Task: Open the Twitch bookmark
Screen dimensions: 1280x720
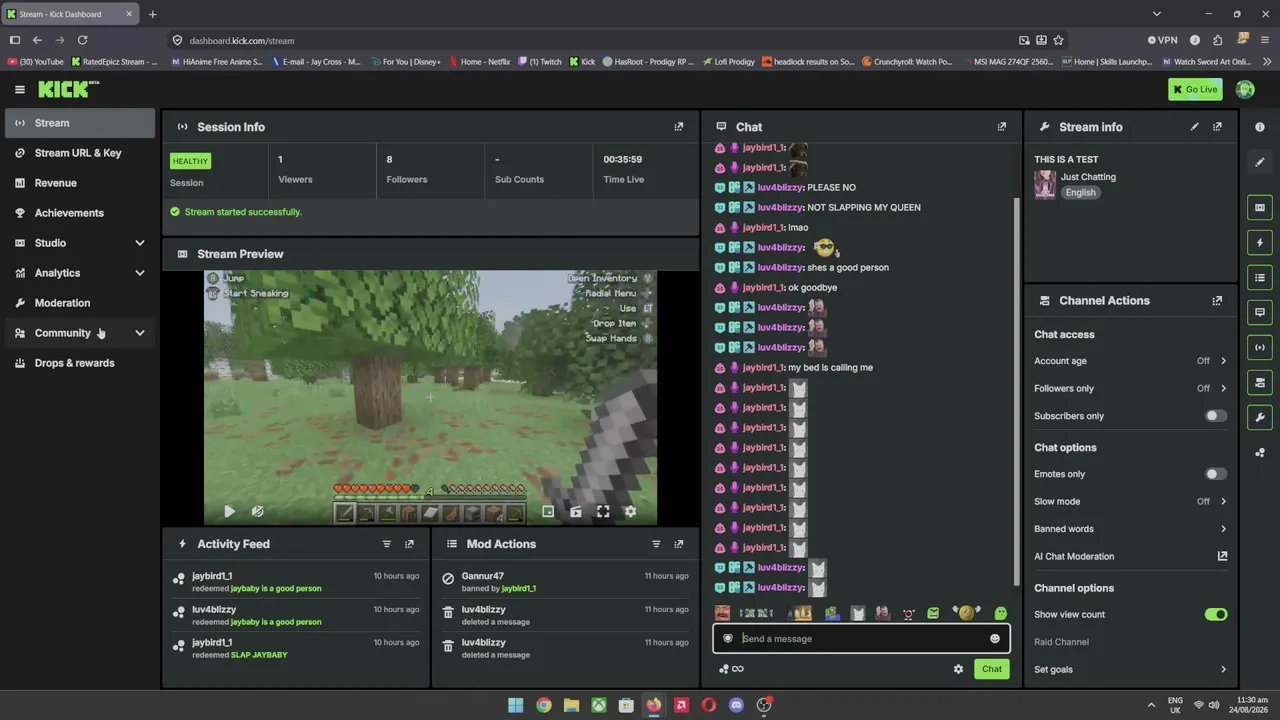Action: click(x=538, y=62)
